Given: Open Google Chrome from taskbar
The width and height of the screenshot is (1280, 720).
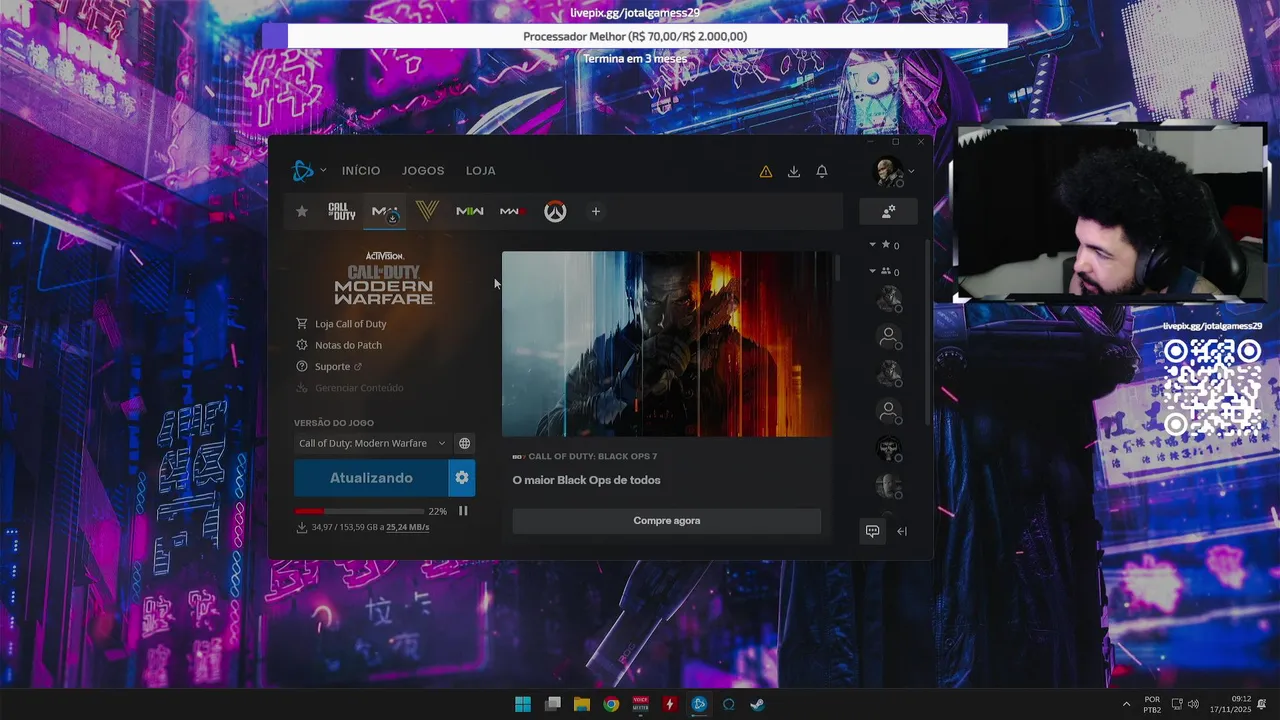Looking at the screenshot, I should [611, 704].
